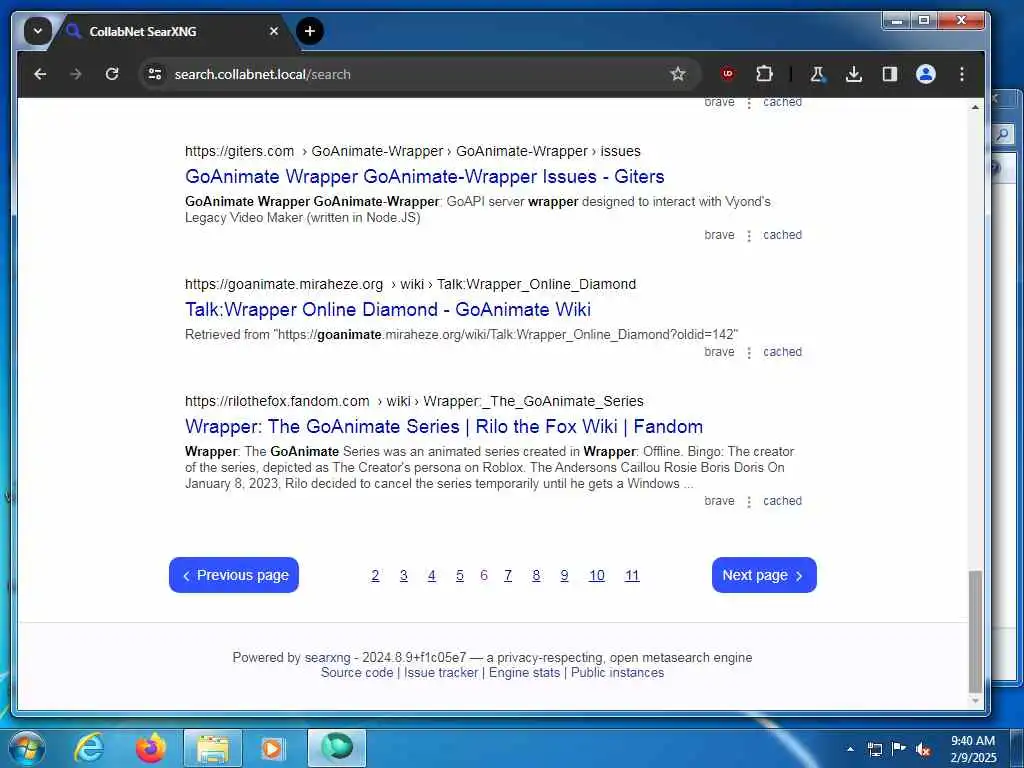The image size is (1024, 768).
Task: Open cached link for Talk:Wrapper result
Action: pos(782,352)
